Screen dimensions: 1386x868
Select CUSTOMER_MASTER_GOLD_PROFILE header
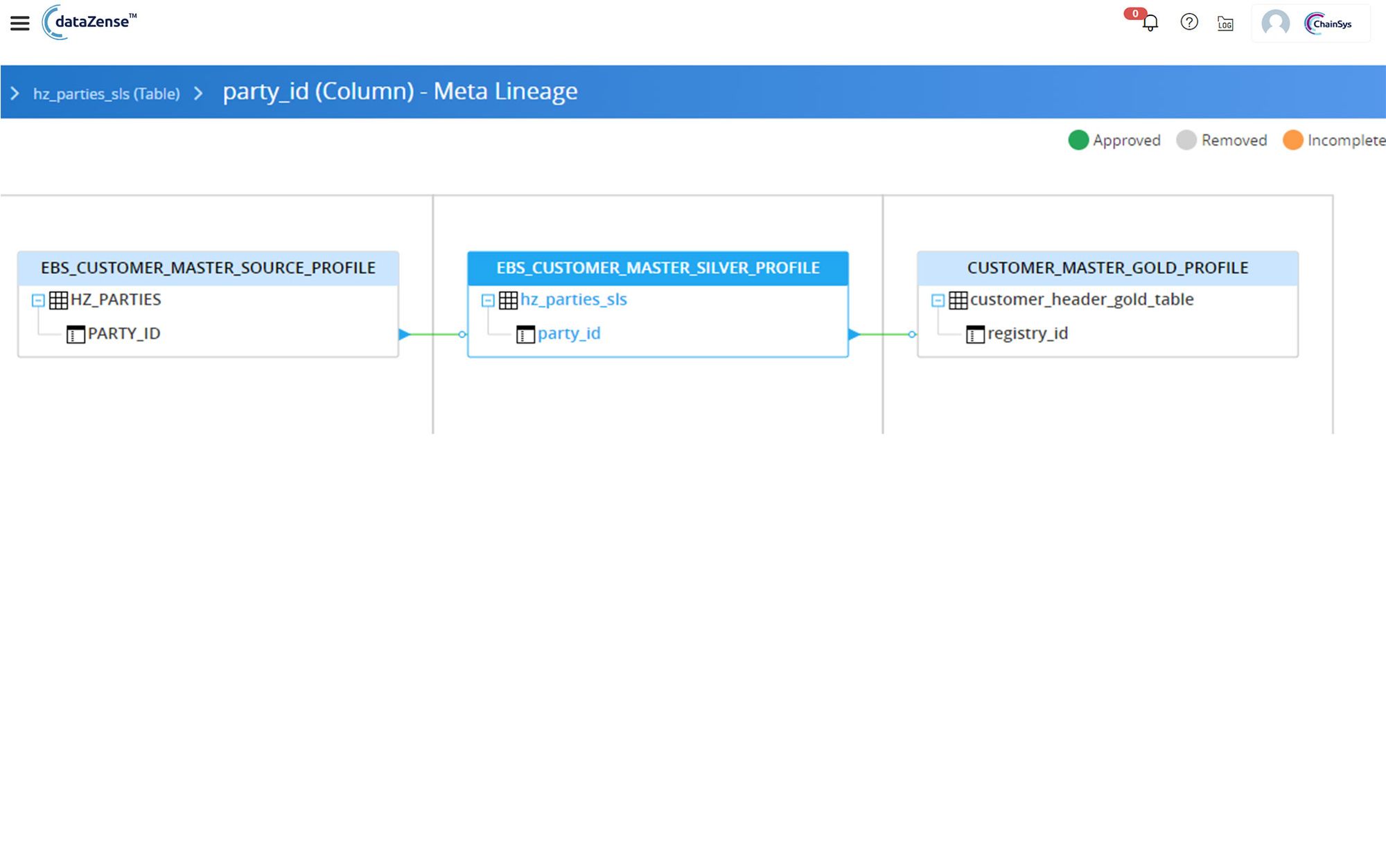1107,268
